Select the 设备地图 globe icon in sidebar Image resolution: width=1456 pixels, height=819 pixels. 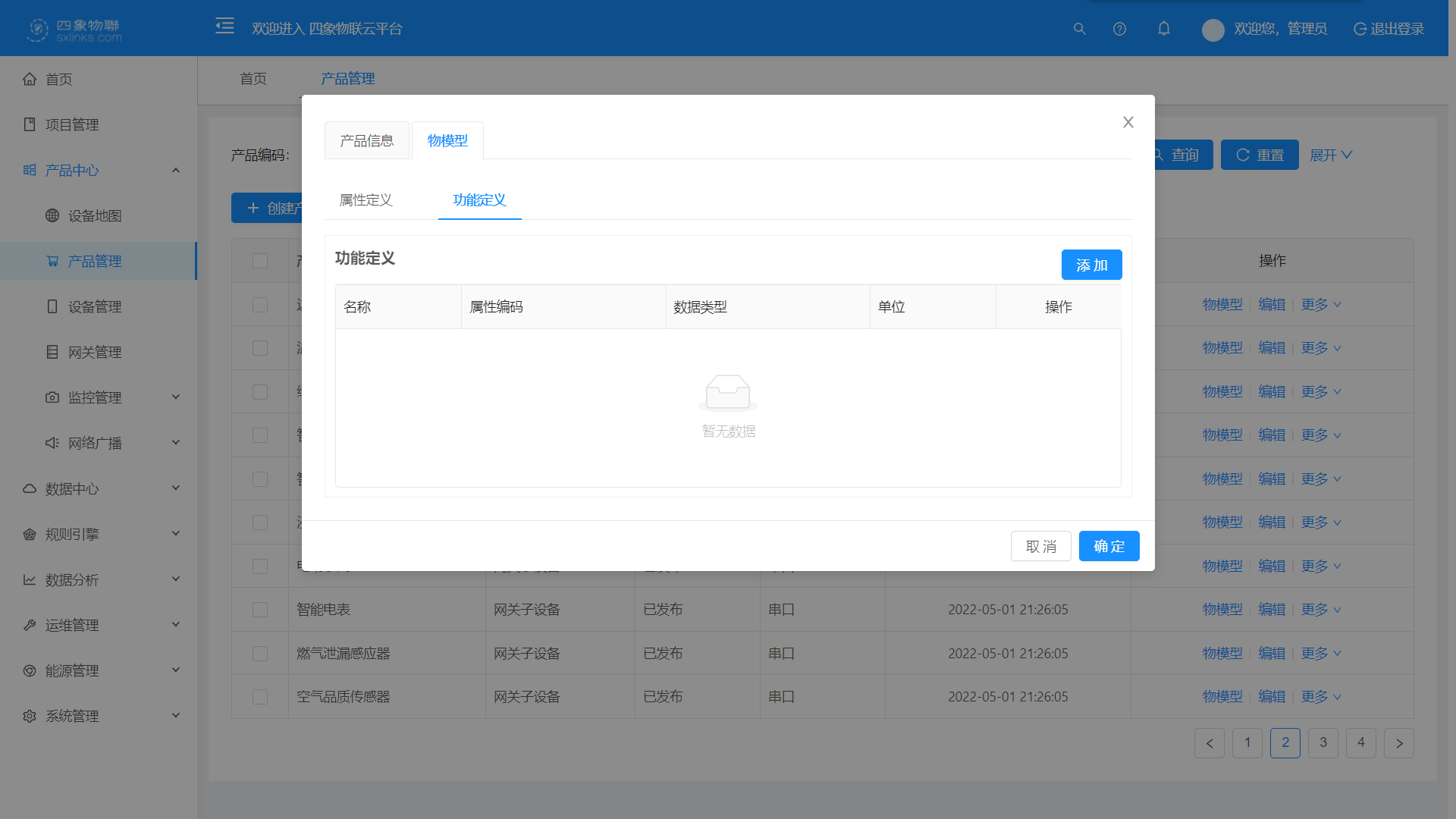[52, 215]
